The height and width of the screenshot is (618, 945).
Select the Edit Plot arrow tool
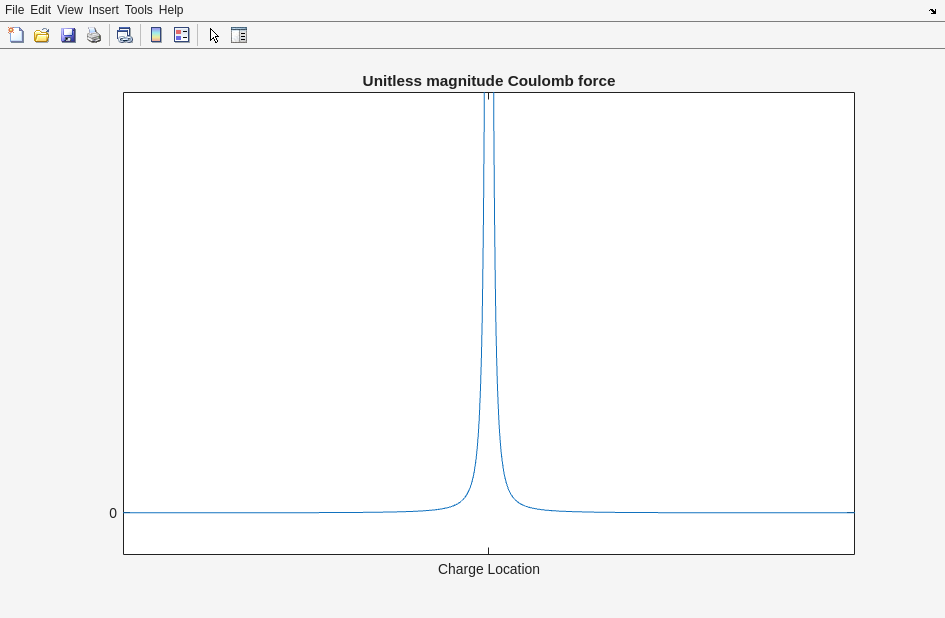[214, 35]
